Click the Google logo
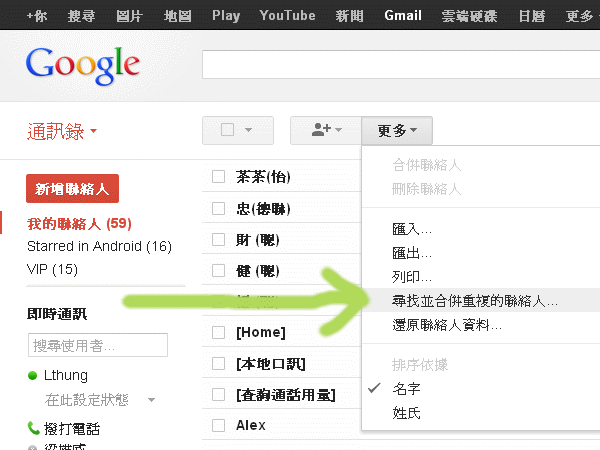This screenshot has width=600, height=450. [x=83, y=66]
